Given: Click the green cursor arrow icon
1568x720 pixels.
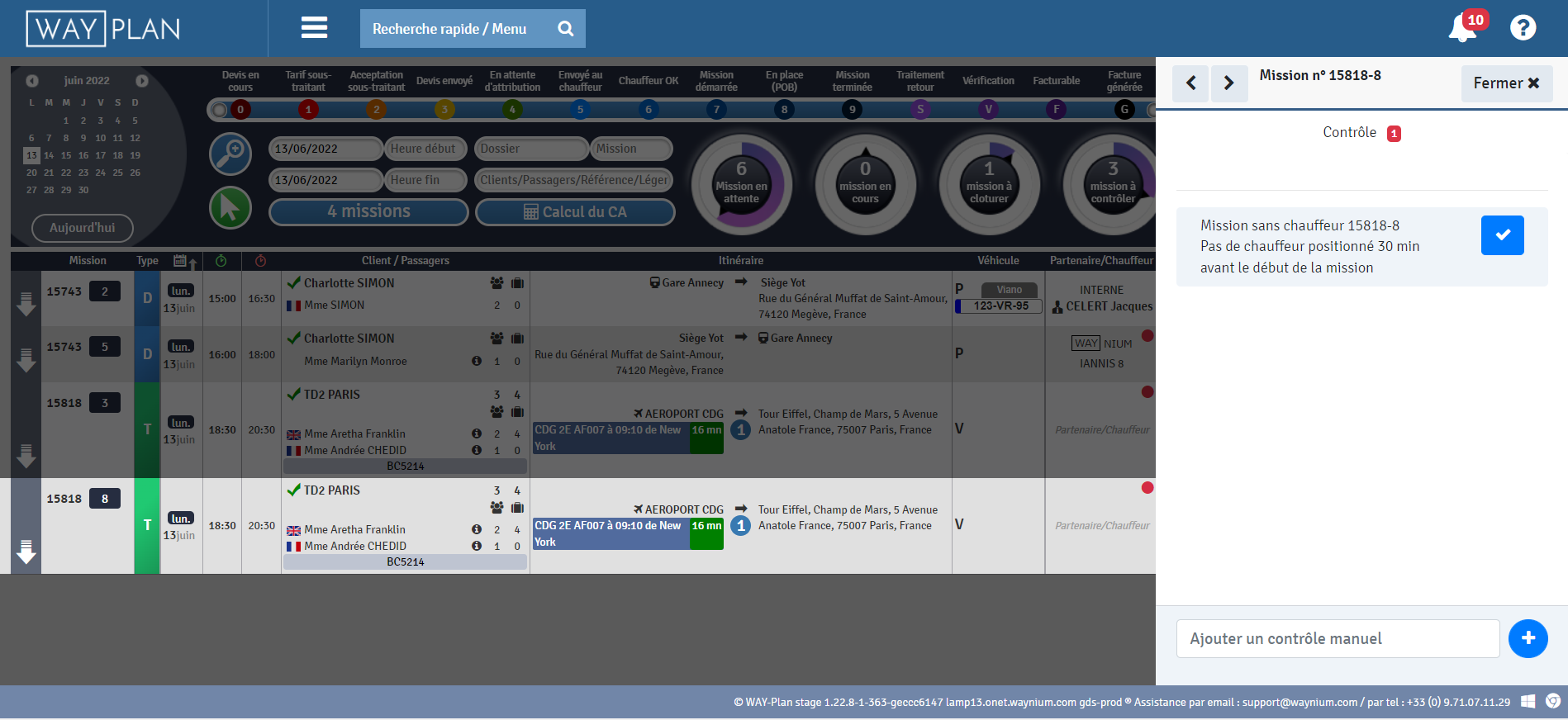Looking at the screenshot, I should tap(230, 207).
